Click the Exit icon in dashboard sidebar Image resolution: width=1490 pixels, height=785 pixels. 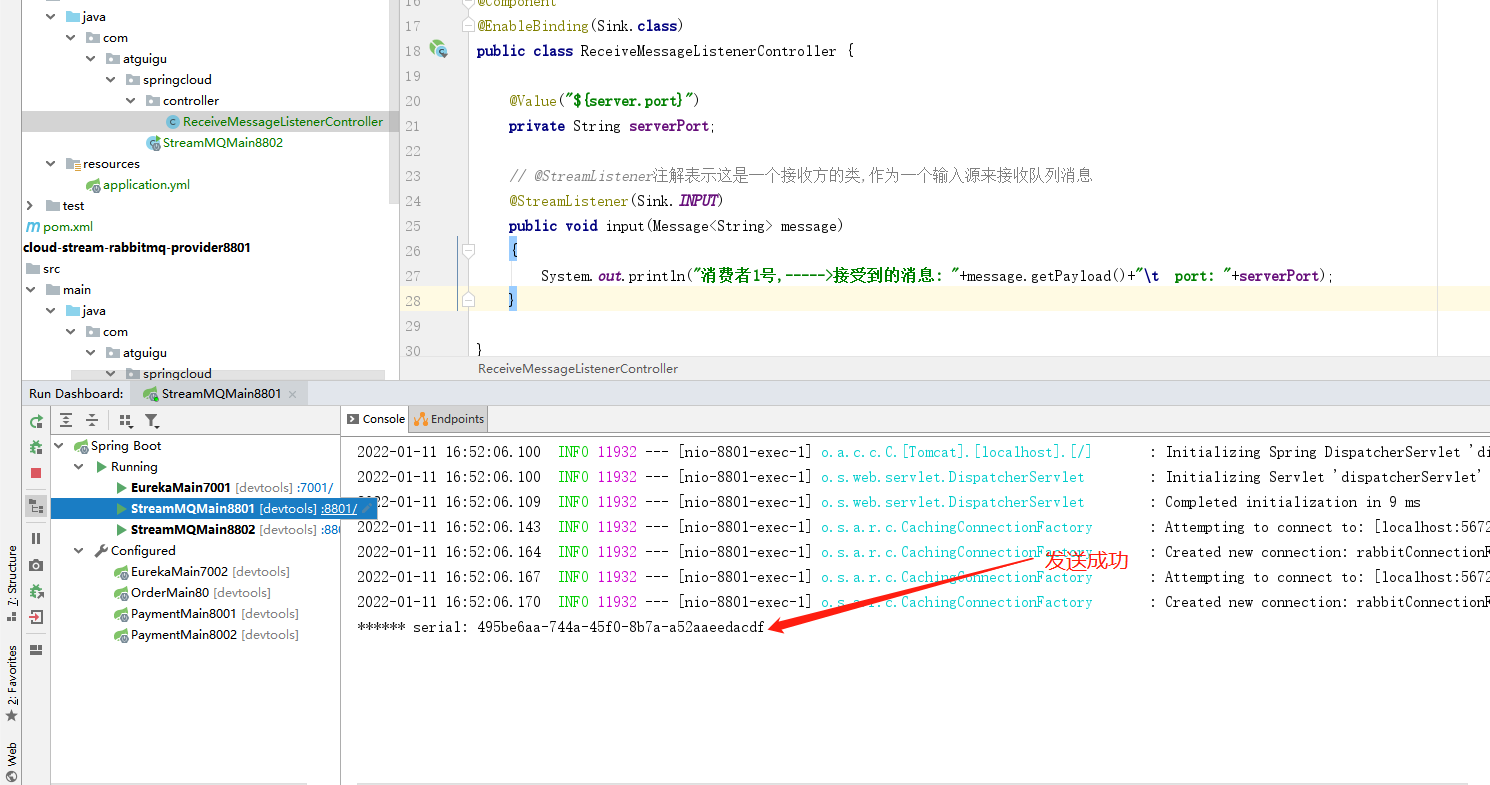[x=36, y=617]
